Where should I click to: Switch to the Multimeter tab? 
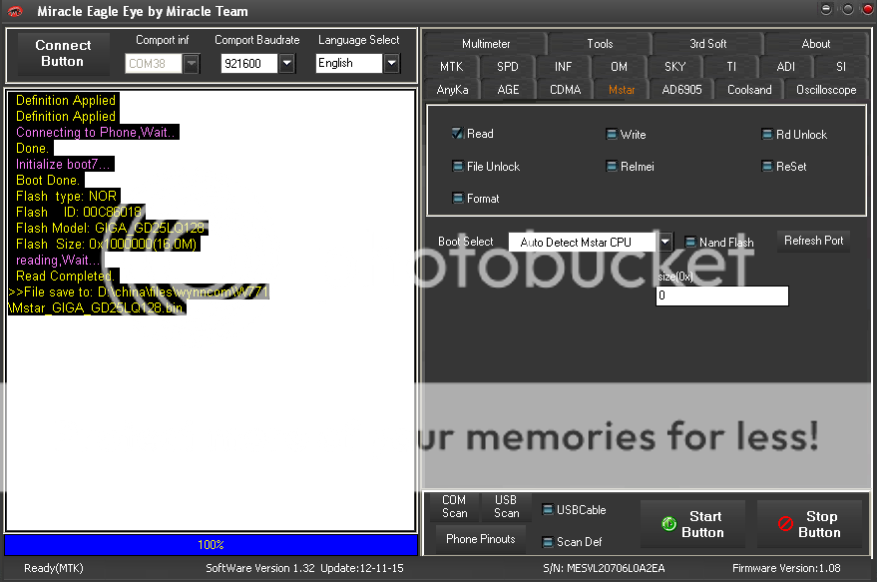(485, 44)
